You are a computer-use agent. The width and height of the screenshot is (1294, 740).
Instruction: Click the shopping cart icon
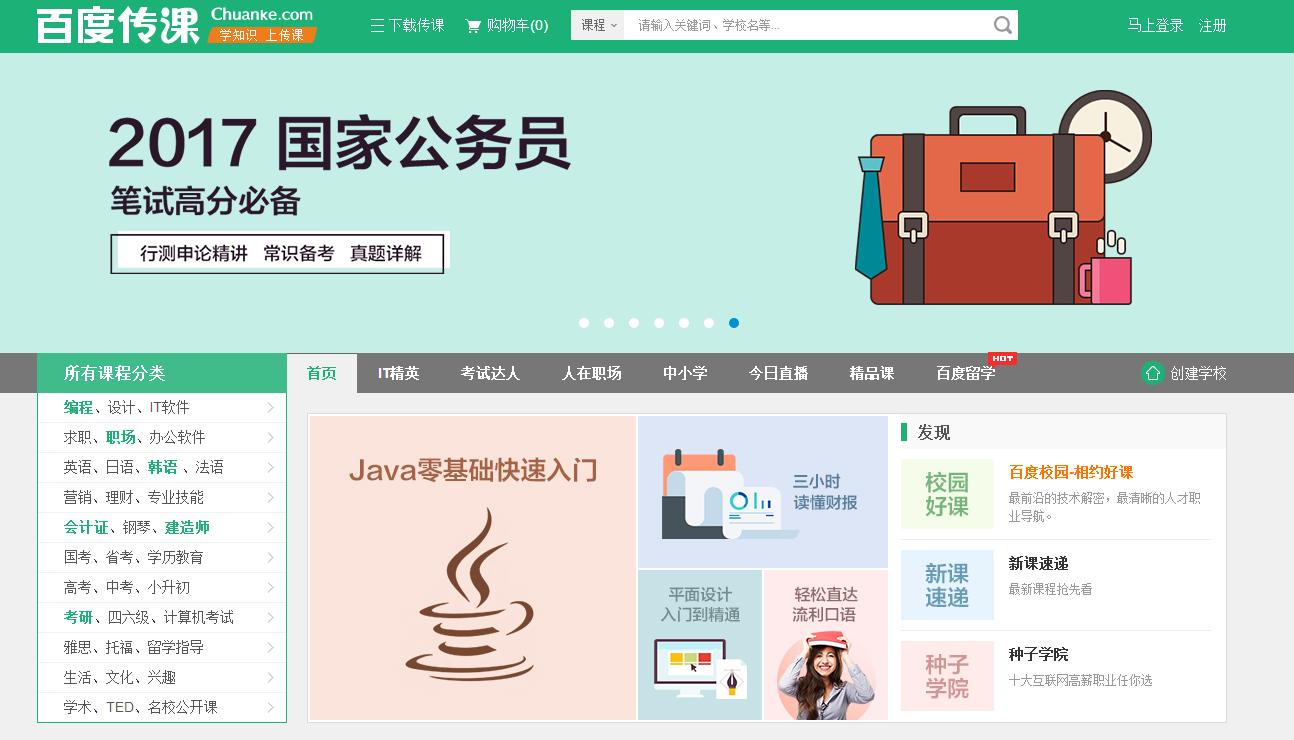[472, 25]
